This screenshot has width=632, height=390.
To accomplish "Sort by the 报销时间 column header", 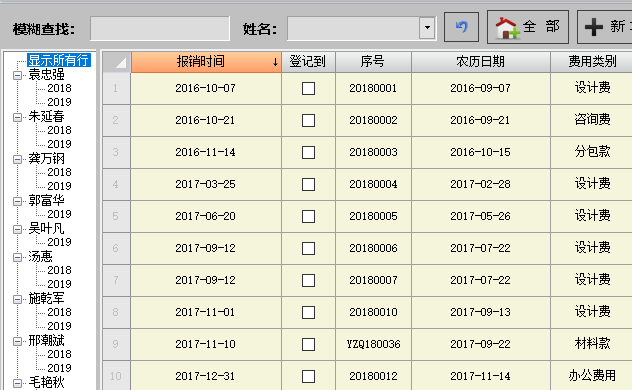I will coord(206,62).
